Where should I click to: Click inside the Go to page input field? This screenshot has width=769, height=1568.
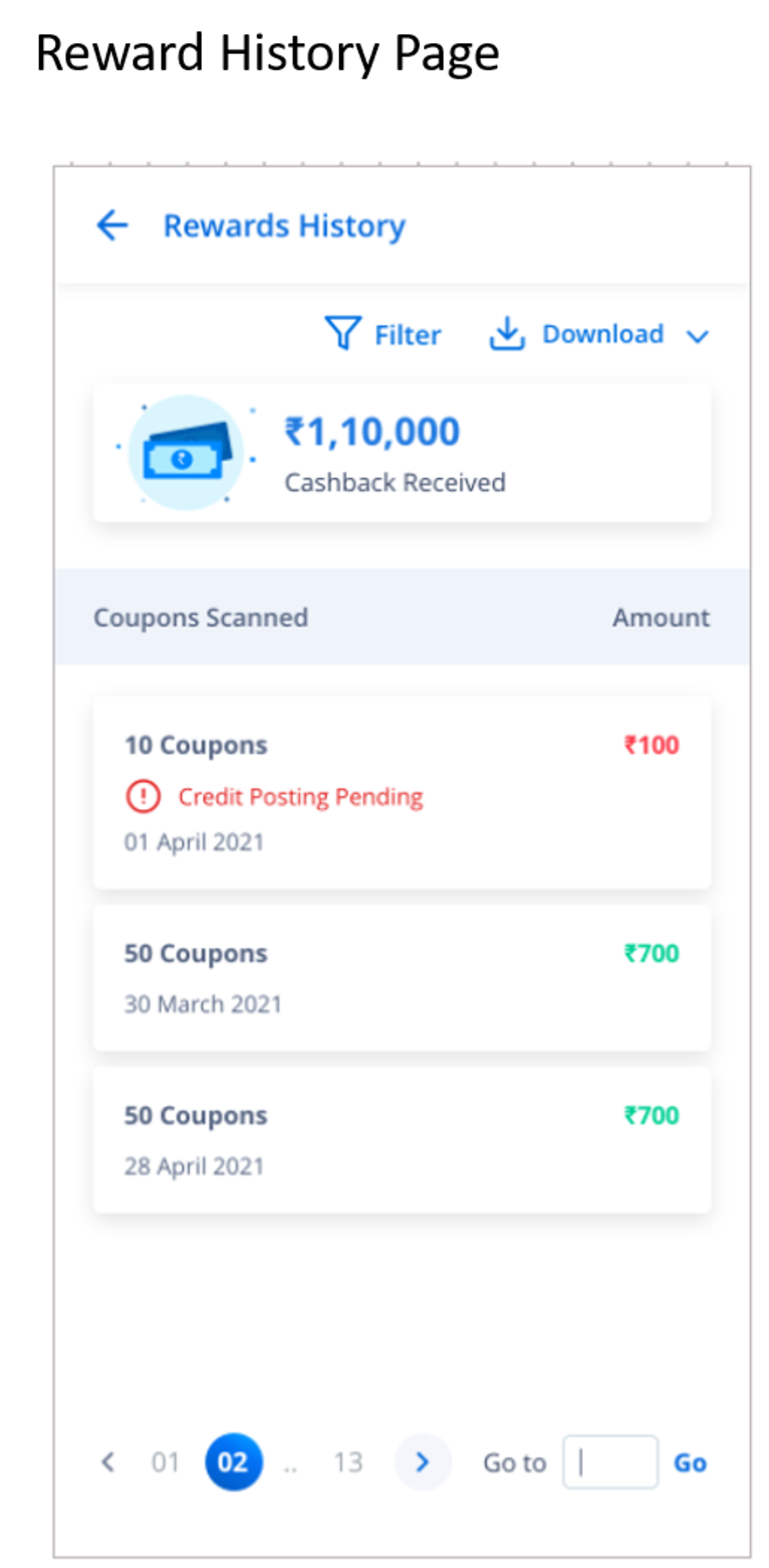pyautogui.click(x=610, y=1461)
